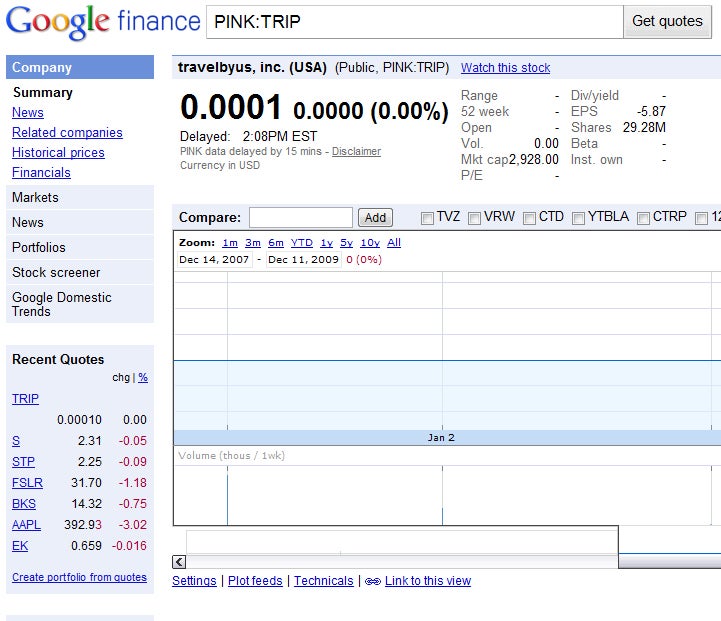This screenshot has width=721, height=621.
Task: Click AAPL price 392.93
Action: [83, 524]
